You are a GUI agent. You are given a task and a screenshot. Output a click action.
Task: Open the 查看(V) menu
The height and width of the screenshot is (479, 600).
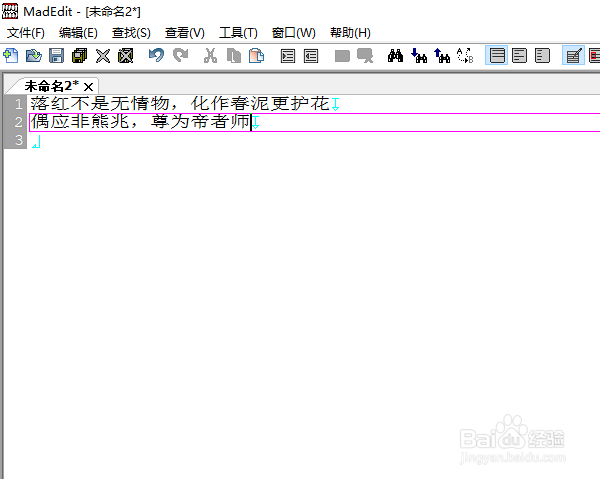pos(184,33)
